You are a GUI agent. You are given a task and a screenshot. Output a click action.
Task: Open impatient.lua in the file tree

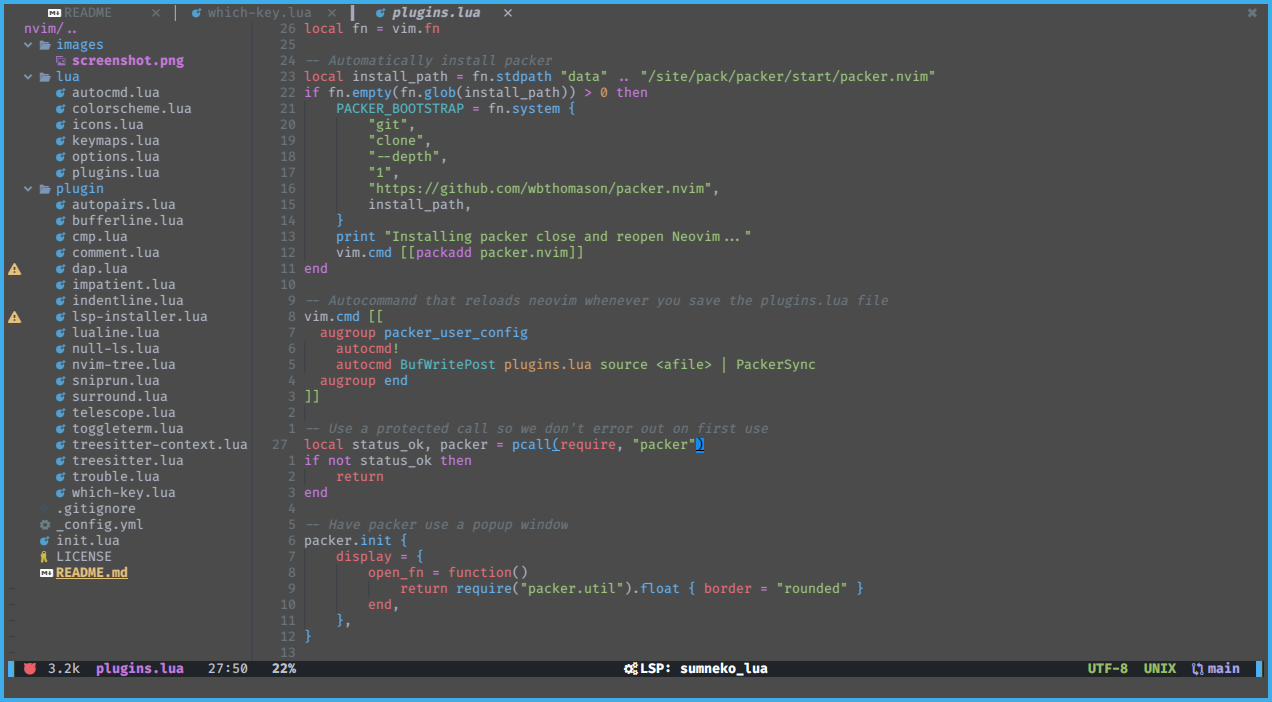pyautogui.click(x=123, y=285)
